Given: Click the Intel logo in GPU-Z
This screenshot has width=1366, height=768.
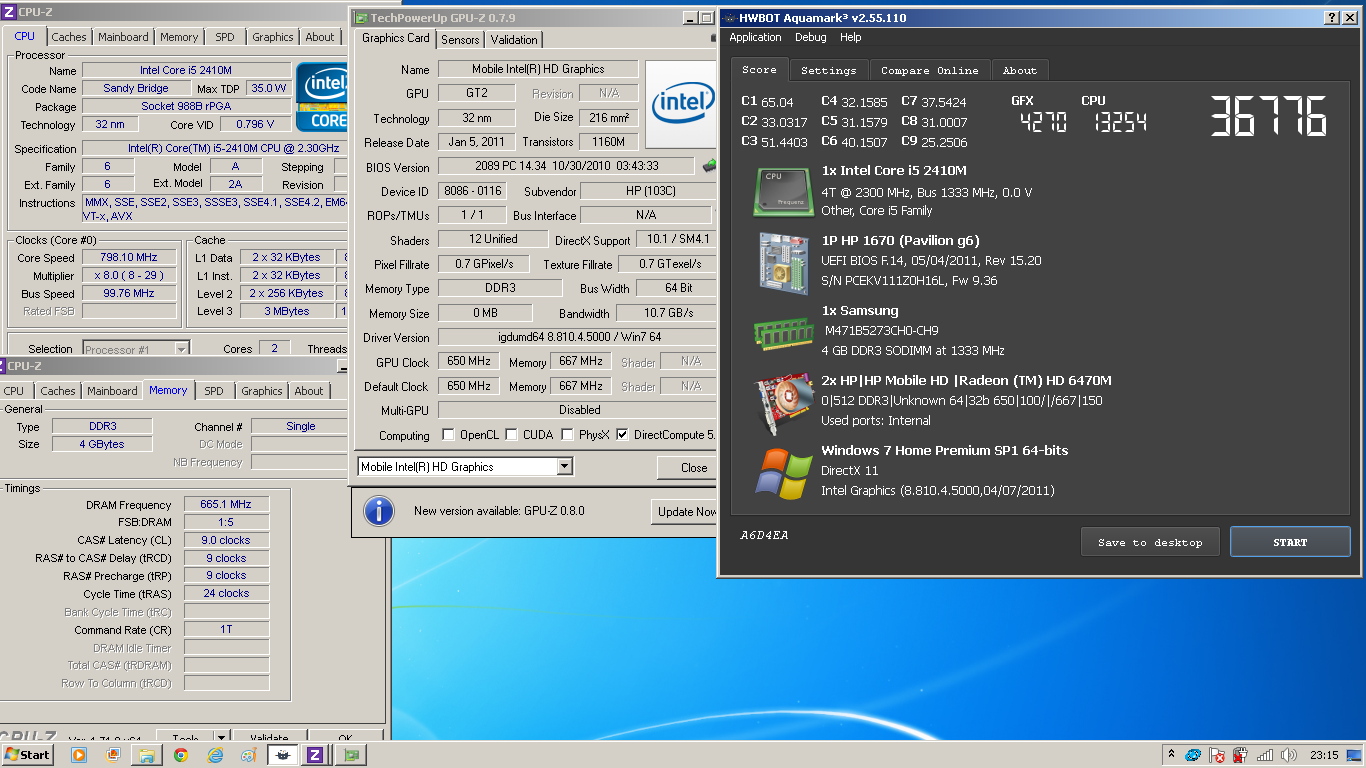Looking at the screenshot, I should pos(683,104).
